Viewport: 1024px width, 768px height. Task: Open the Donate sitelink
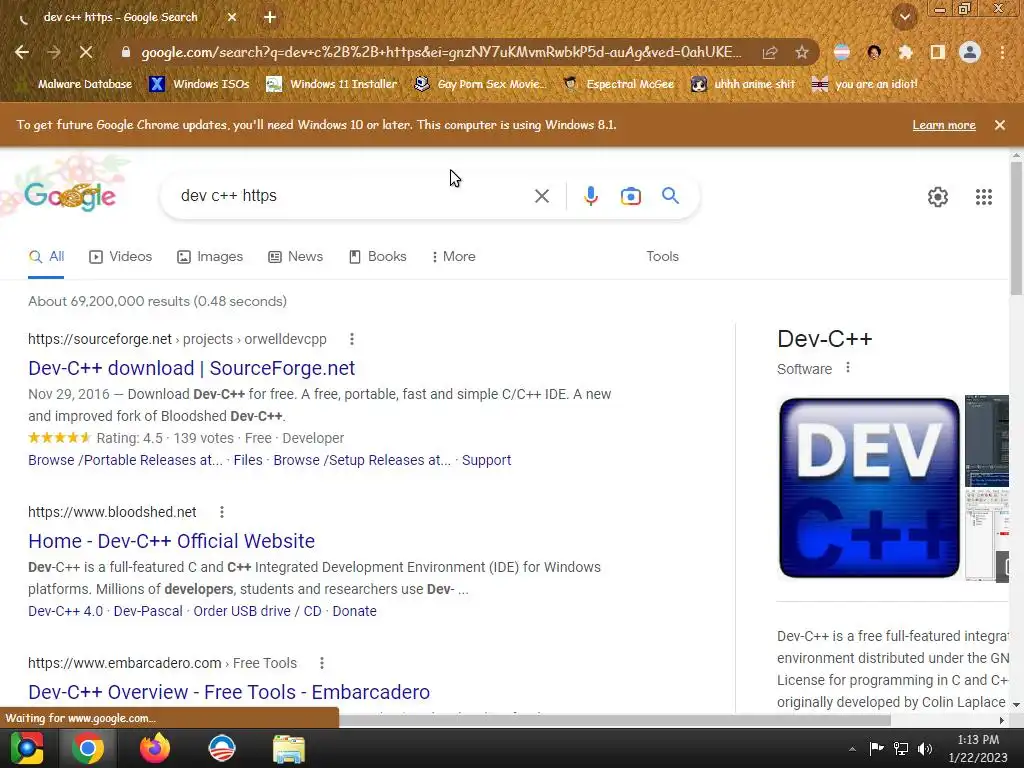point(355,611)
